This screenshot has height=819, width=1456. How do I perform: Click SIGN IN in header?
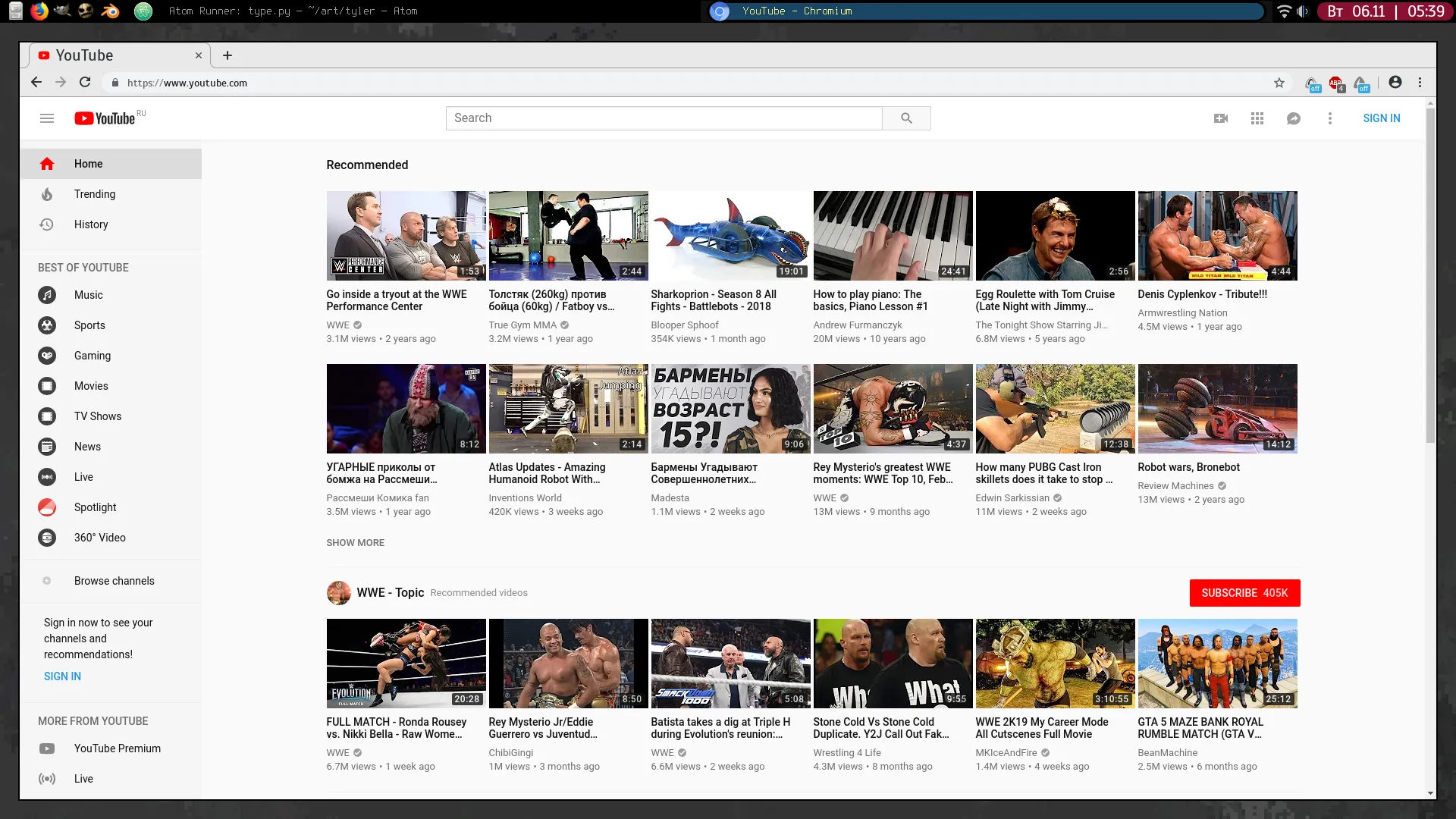point(1381,118)
